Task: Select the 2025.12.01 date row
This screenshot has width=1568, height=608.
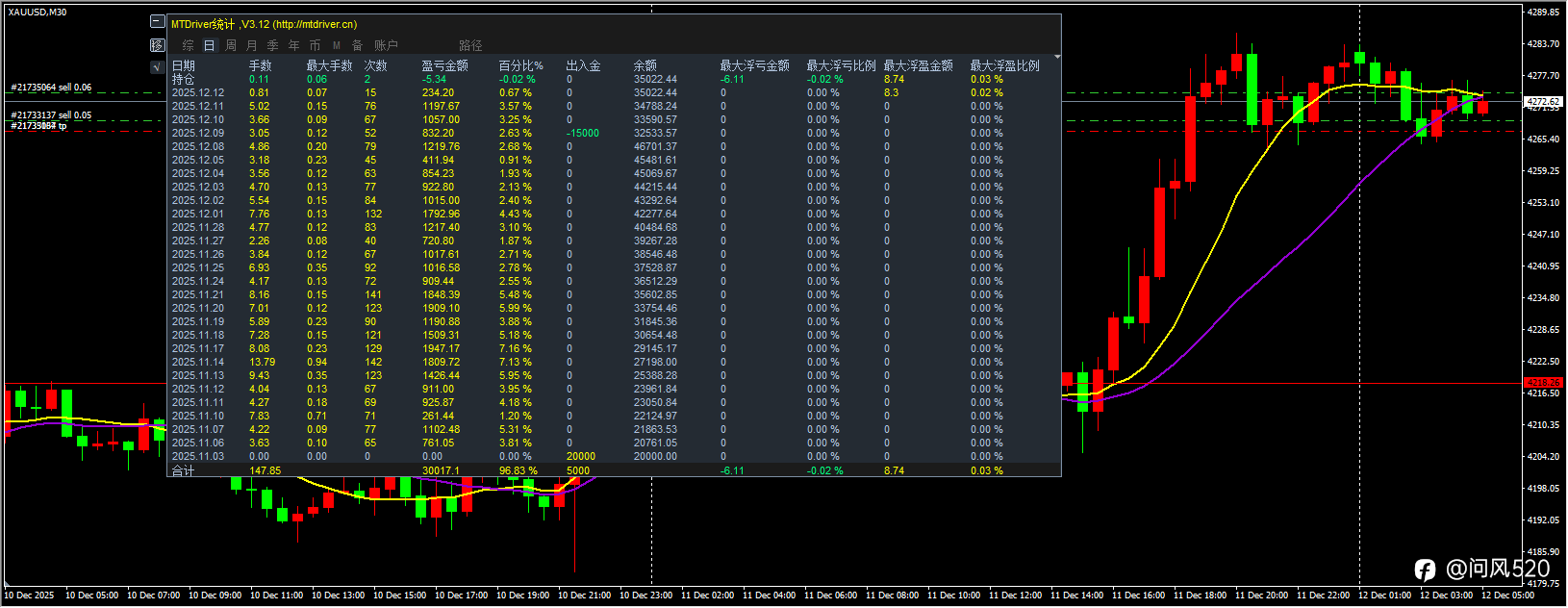Action: pos(615,214)
